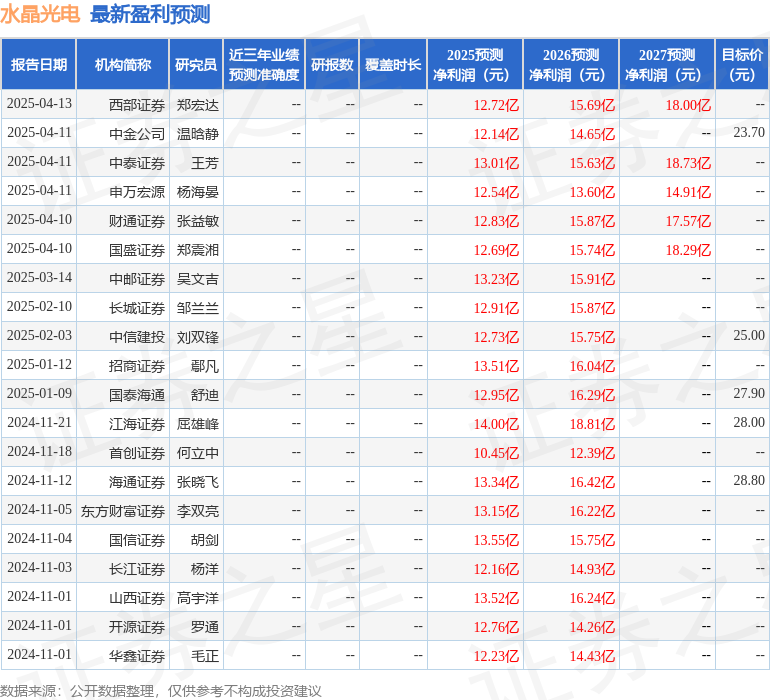This screenshot has height=700, width=770.
Task: Select the 2027预测净利润 column header
Action: pyautogui.click(x=667, y=65)
